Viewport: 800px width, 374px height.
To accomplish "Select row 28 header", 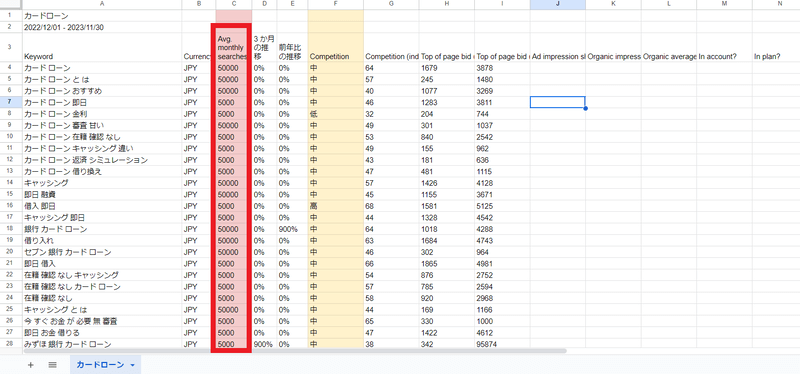I will pos(11,344).
